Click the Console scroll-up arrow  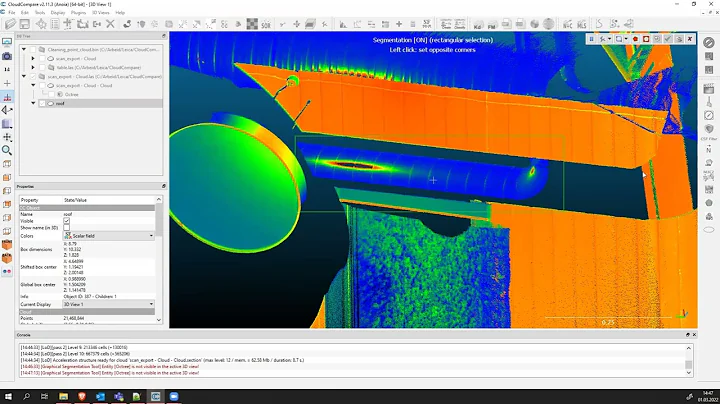click(x=688, y=348)
